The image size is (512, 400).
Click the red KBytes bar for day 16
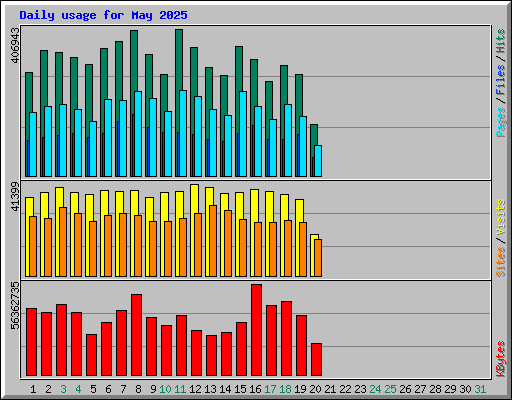pyautogui.click(x=256, y=330)
